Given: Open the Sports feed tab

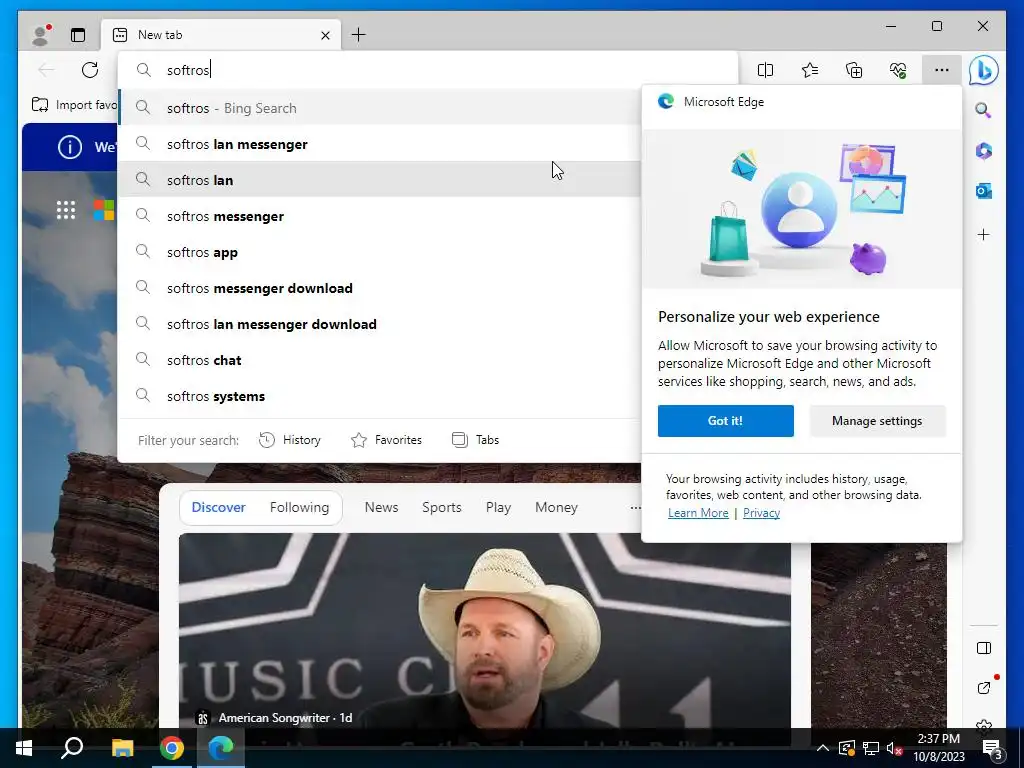Looking at the screenshot, I should point(441,507).
